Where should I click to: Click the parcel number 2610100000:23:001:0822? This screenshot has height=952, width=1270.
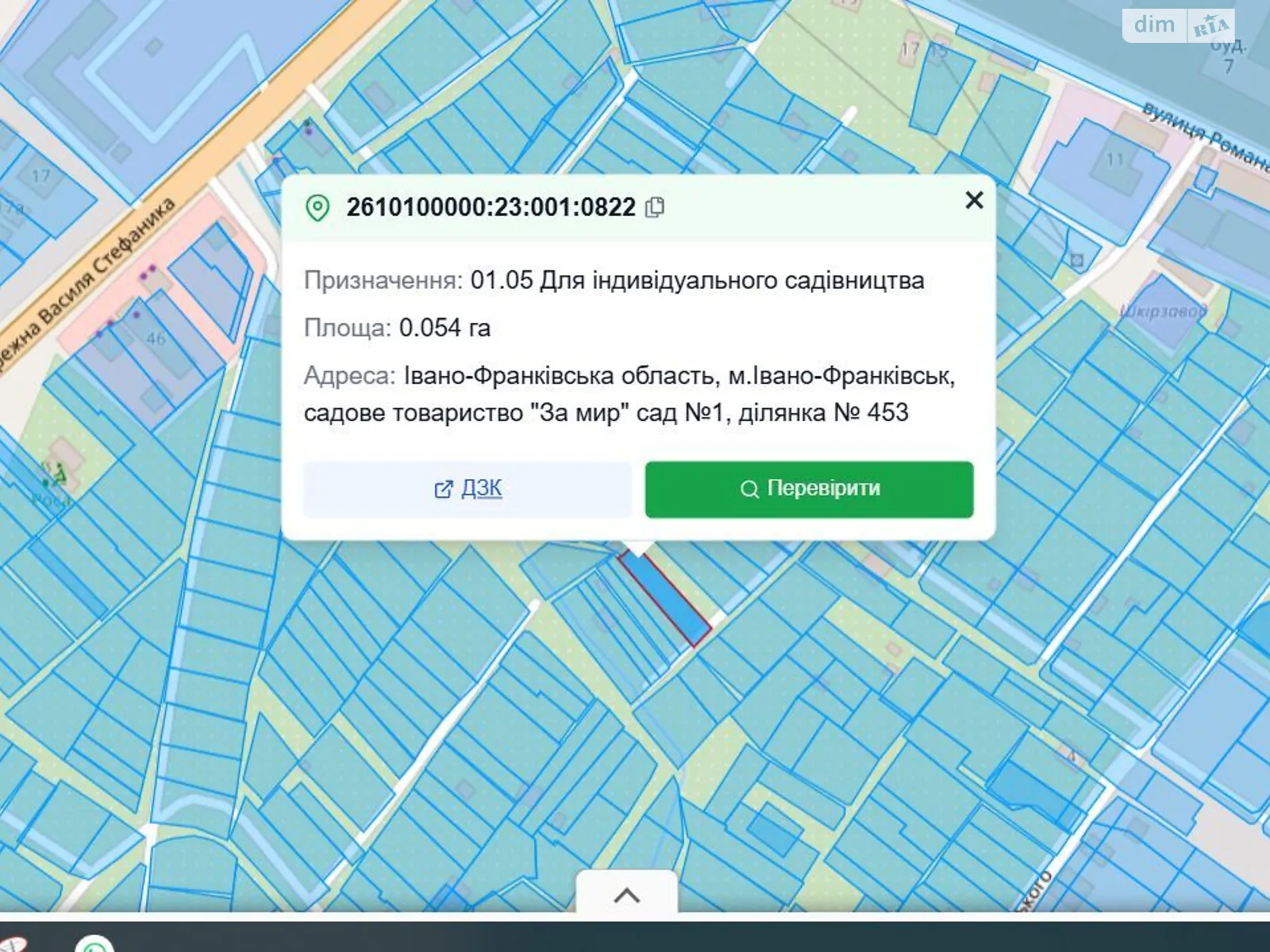[x=489, y=206]
